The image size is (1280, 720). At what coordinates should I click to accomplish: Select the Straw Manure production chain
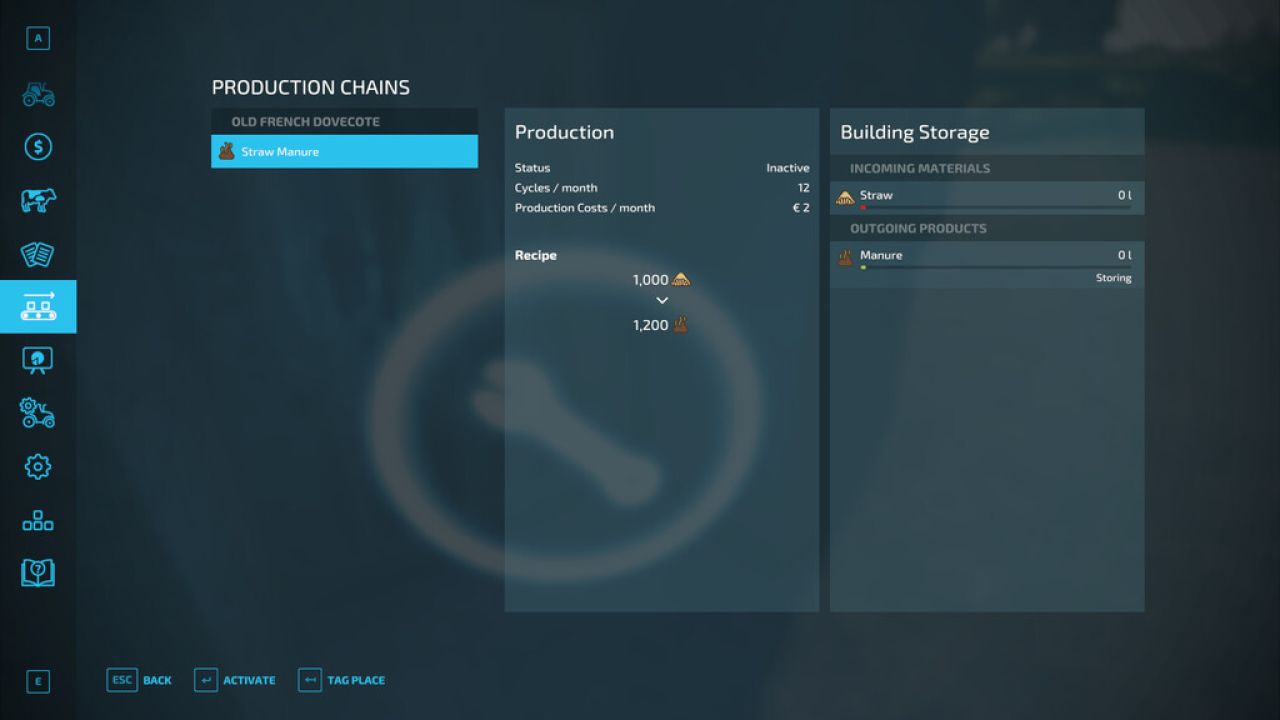coord(344,152)
